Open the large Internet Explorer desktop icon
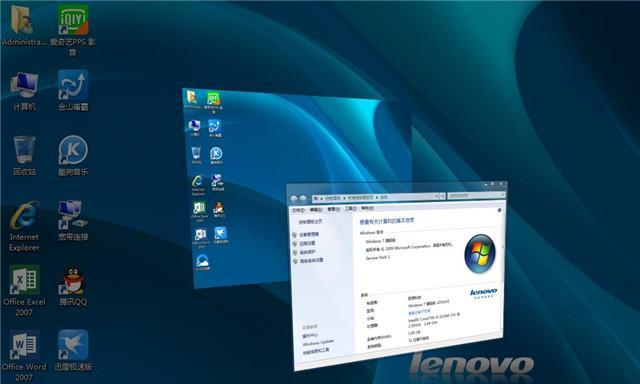The height and width of the screenshot is (384, 640). (24, 226)
